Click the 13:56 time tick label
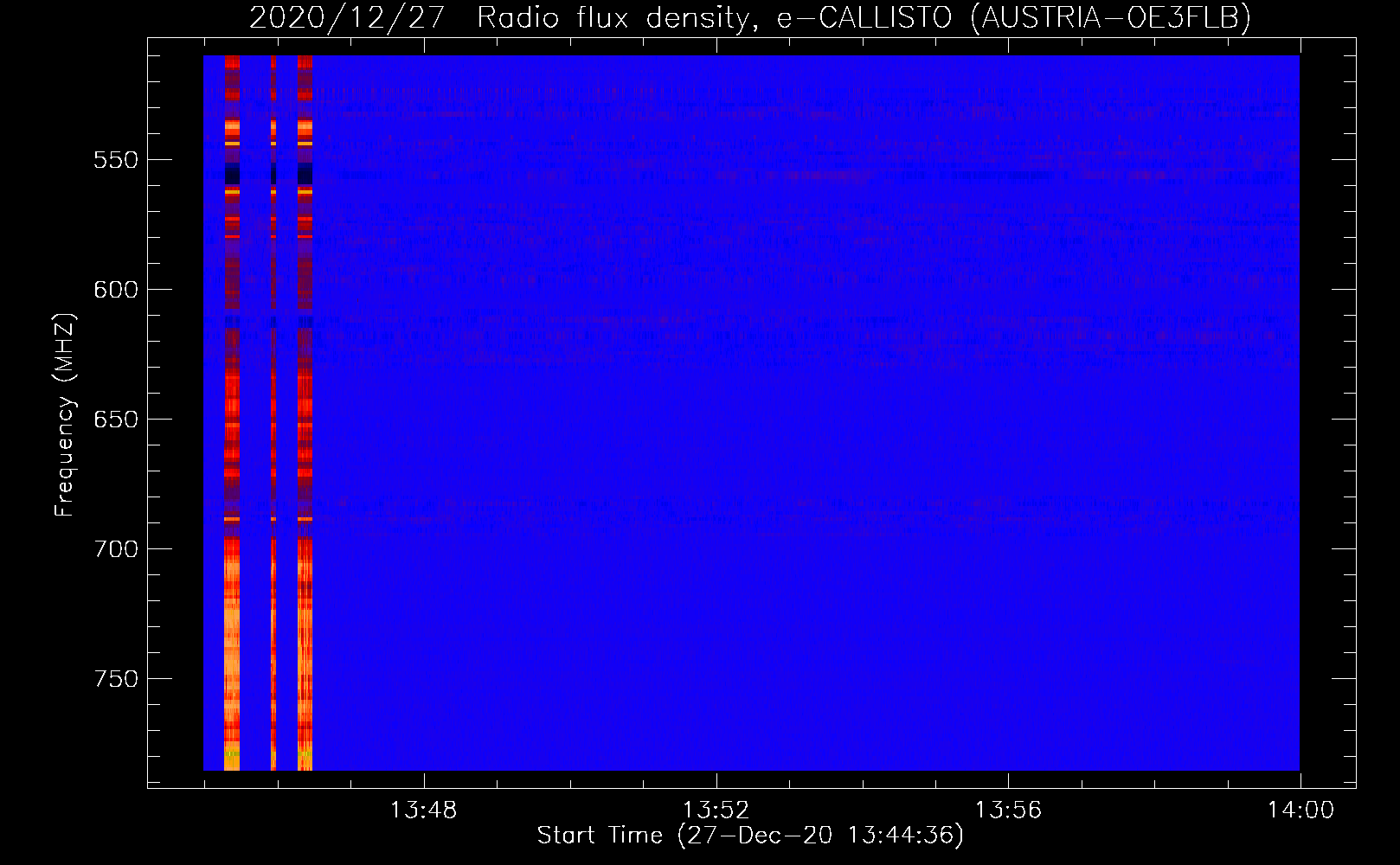 click(x=1008, y=811)
